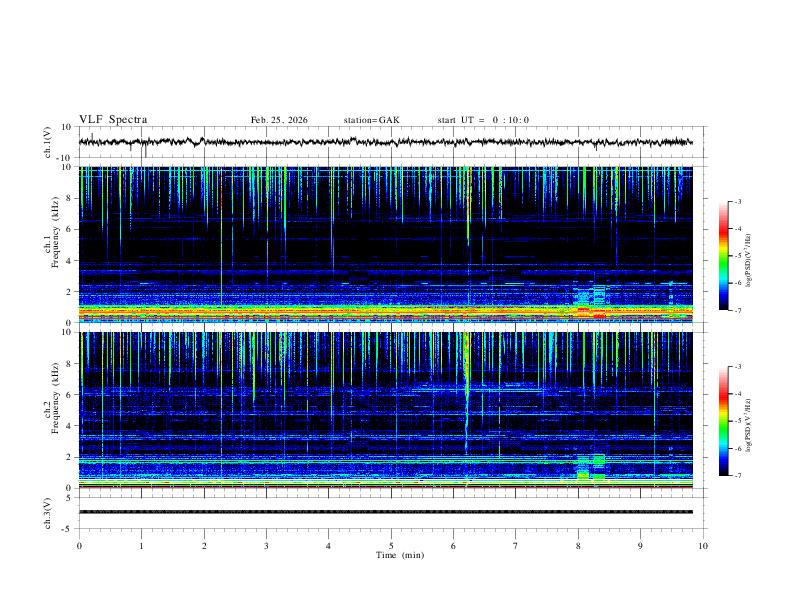Click time axis tick label "0"
Viewport: 792px width, 612px height.
(x=79, y=546)
